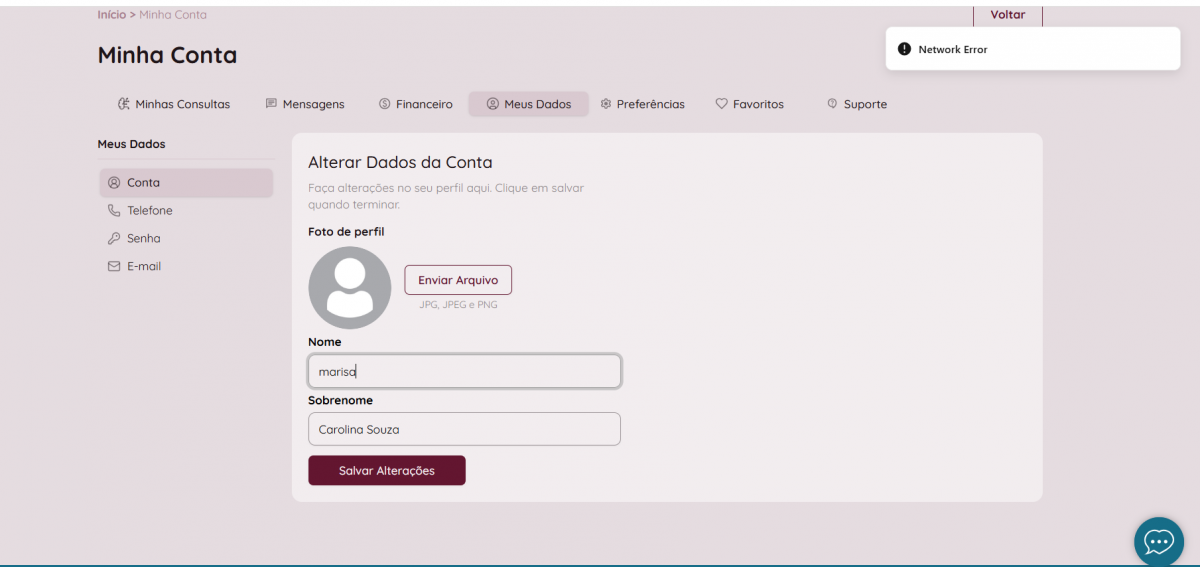Click the Nome input field
This screenshot has width=1200, height=567.
point(464,372)
